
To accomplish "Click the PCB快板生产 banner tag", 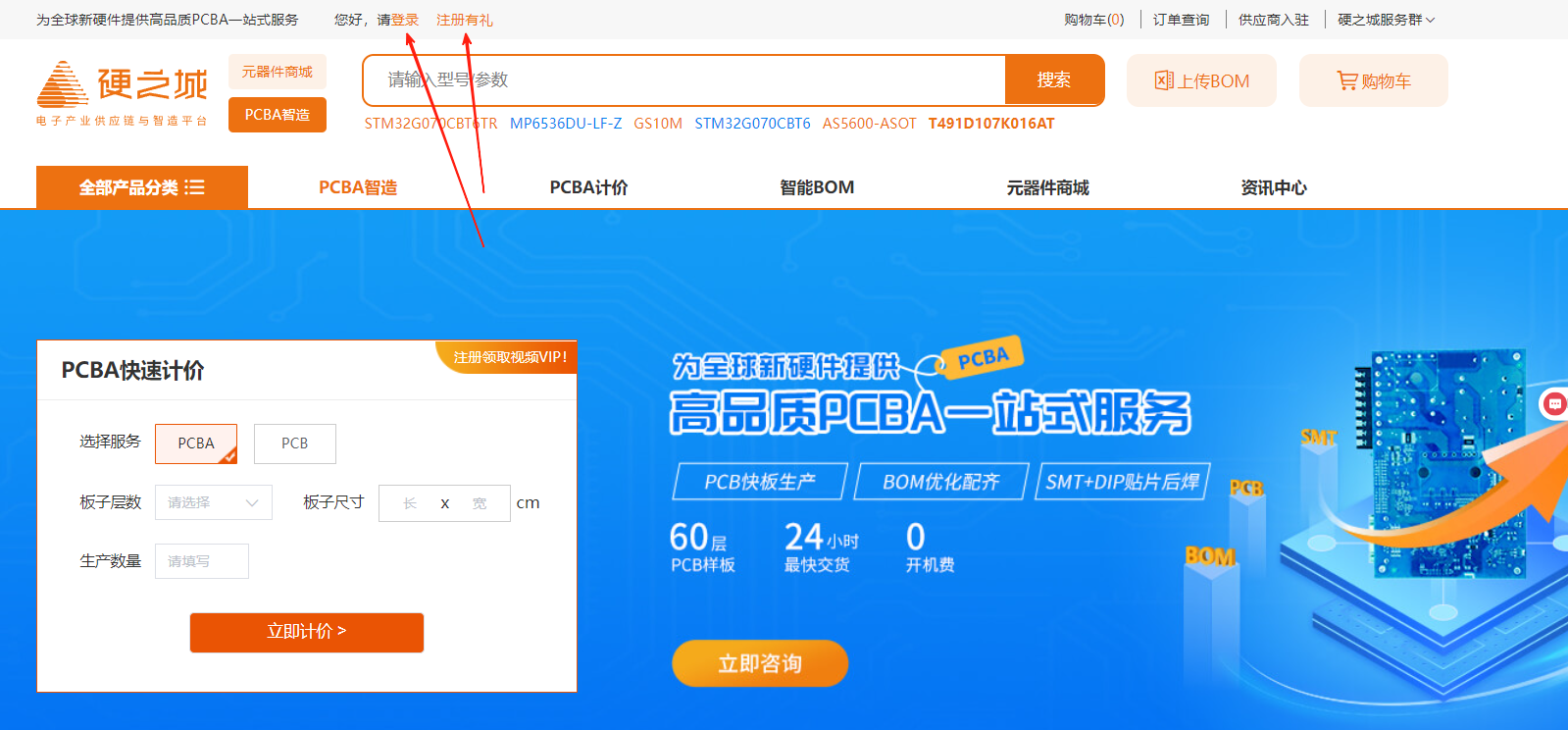I will [760, 482].
